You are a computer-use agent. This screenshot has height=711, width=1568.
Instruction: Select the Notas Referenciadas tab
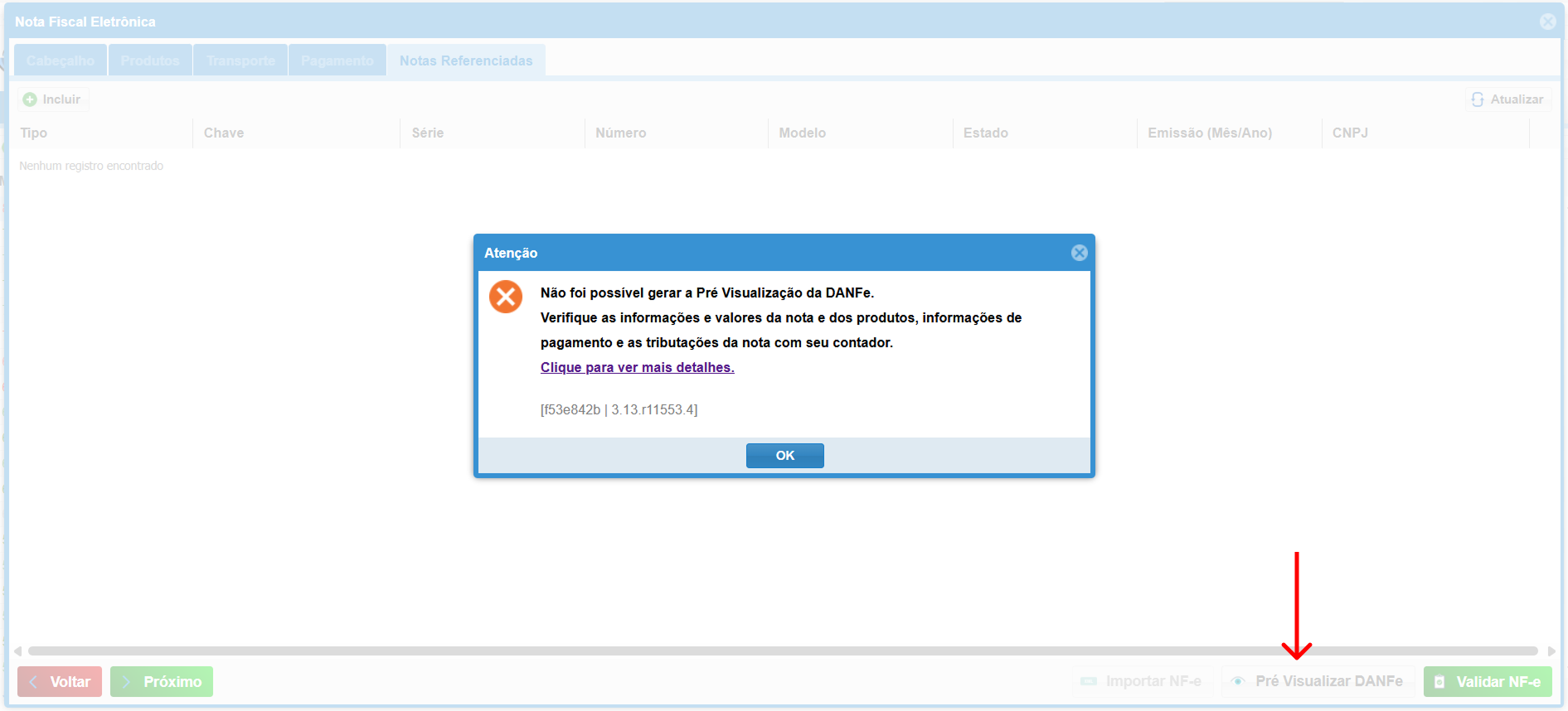466,60
